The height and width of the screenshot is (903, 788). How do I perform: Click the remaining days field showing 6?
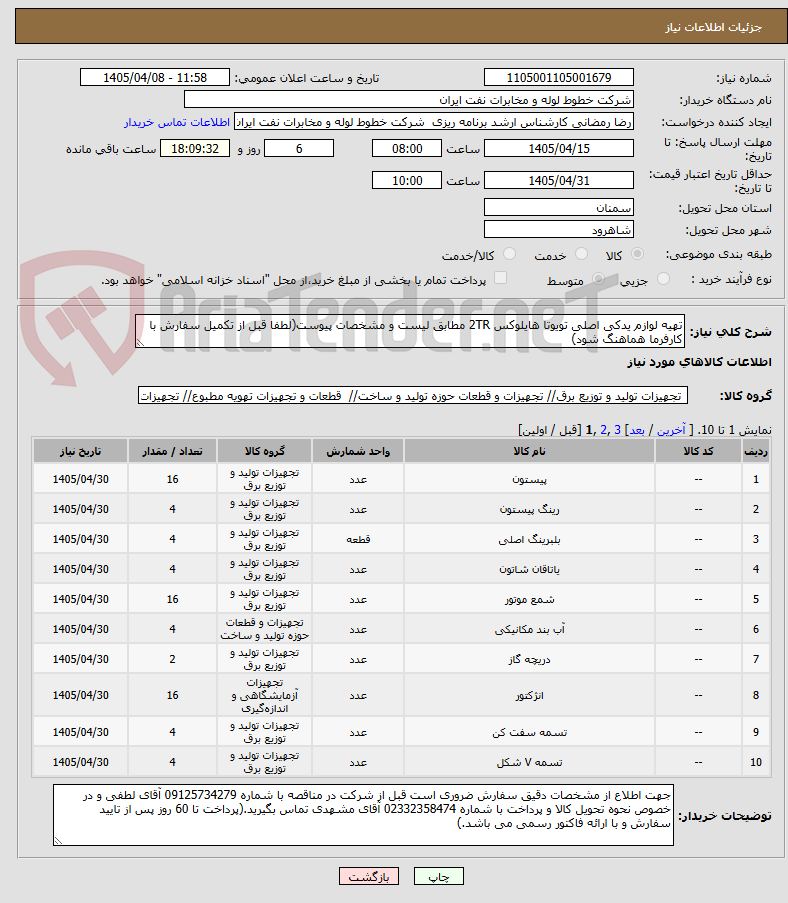click(x=299, y=149)
